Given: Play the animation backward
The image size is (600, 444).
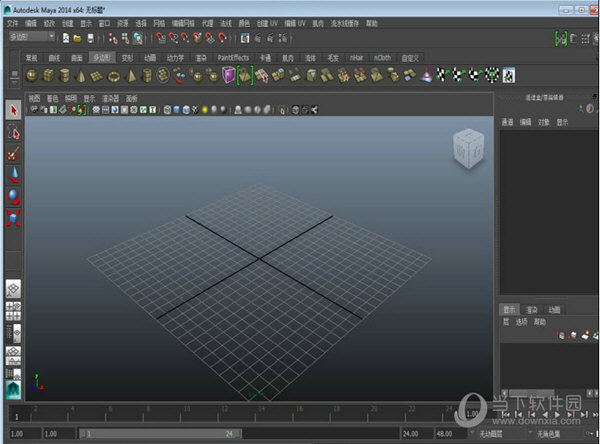Looking at the screenshot, I should (x=545, y=414).
